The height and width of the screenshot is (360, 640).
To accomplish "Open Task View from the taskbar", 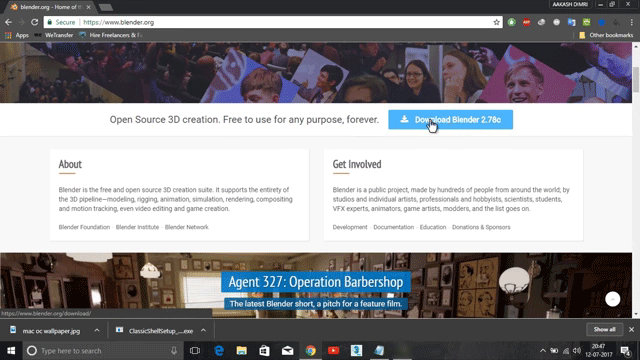I will (x=195, y=351).
